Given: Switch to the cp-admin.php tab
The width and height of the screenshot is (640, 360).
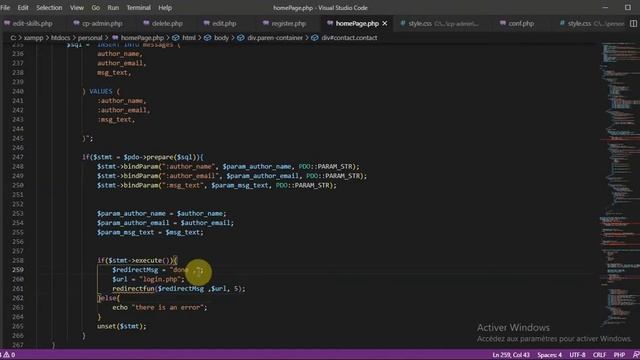Looking at the screenshot, I should pos(102,24).
